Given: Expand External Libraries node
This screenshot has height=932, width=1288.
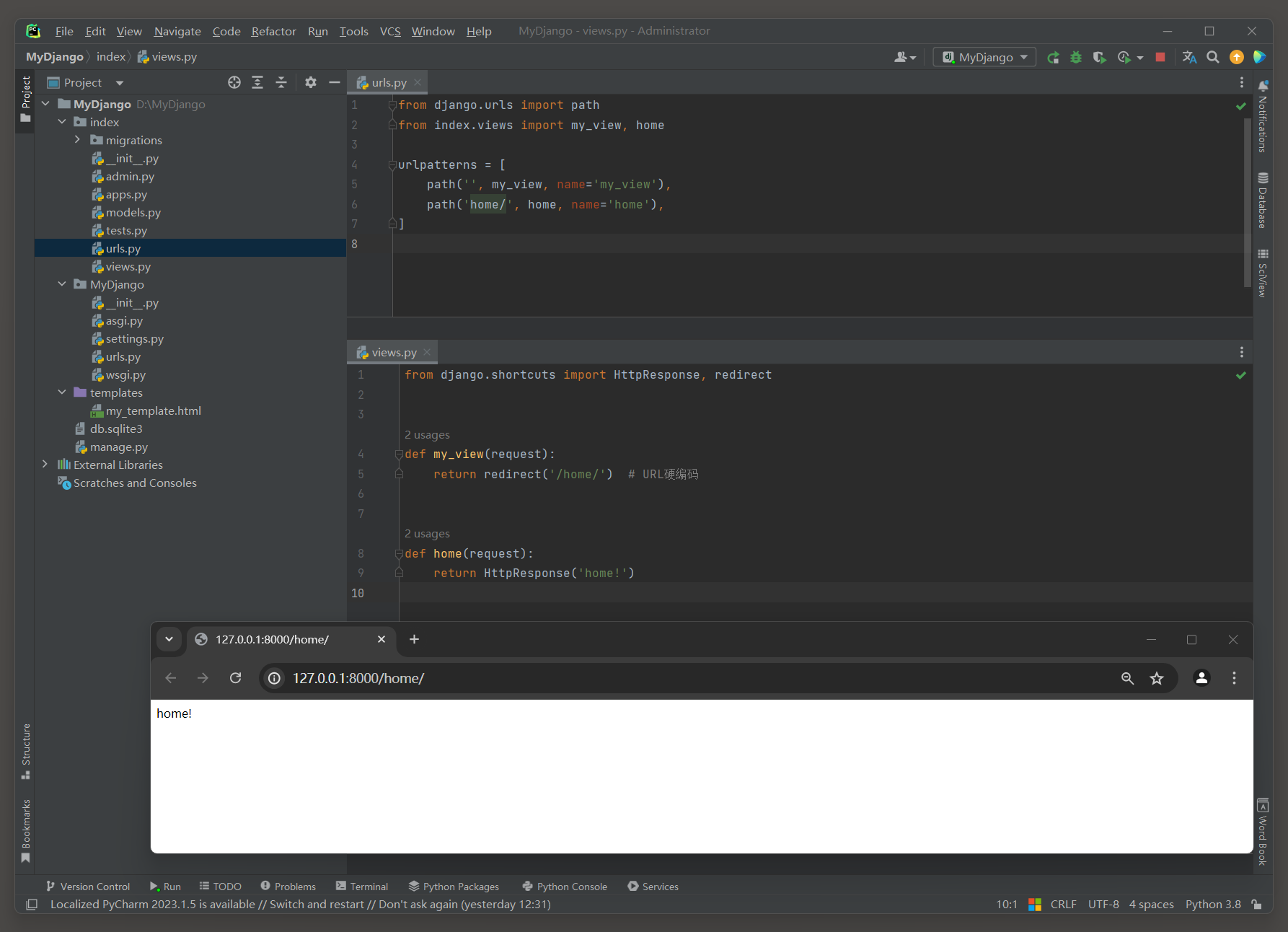Looking at the screenshot, I should [45, 465].
